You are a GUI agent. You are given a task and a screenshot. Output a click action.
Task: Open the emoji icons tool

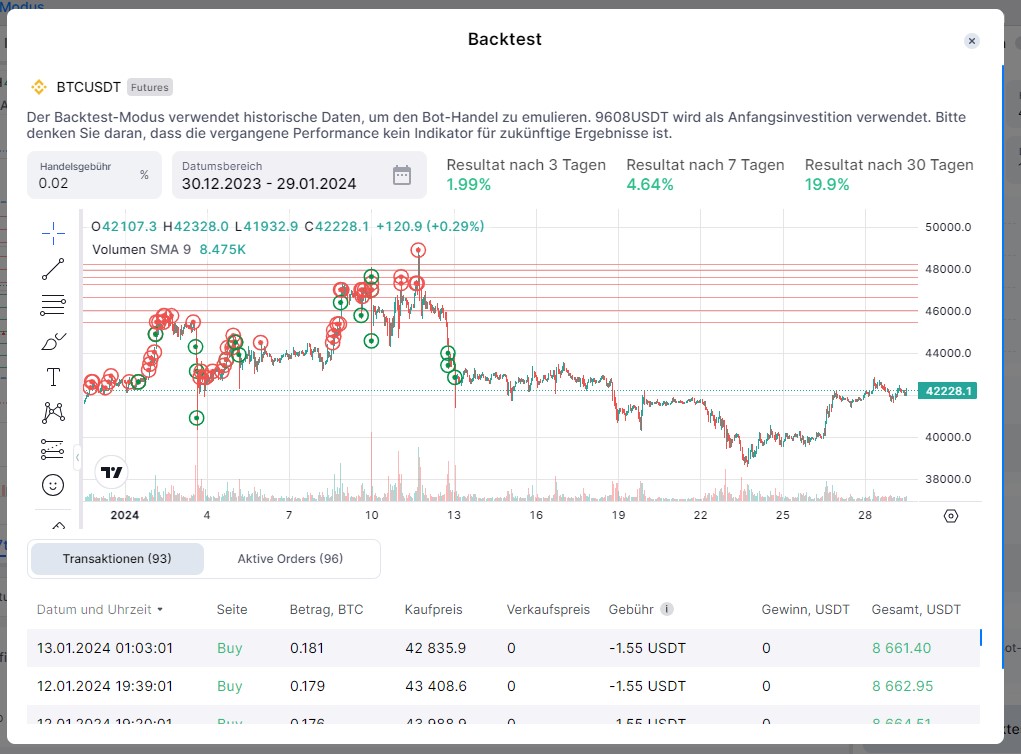(53, 485)
